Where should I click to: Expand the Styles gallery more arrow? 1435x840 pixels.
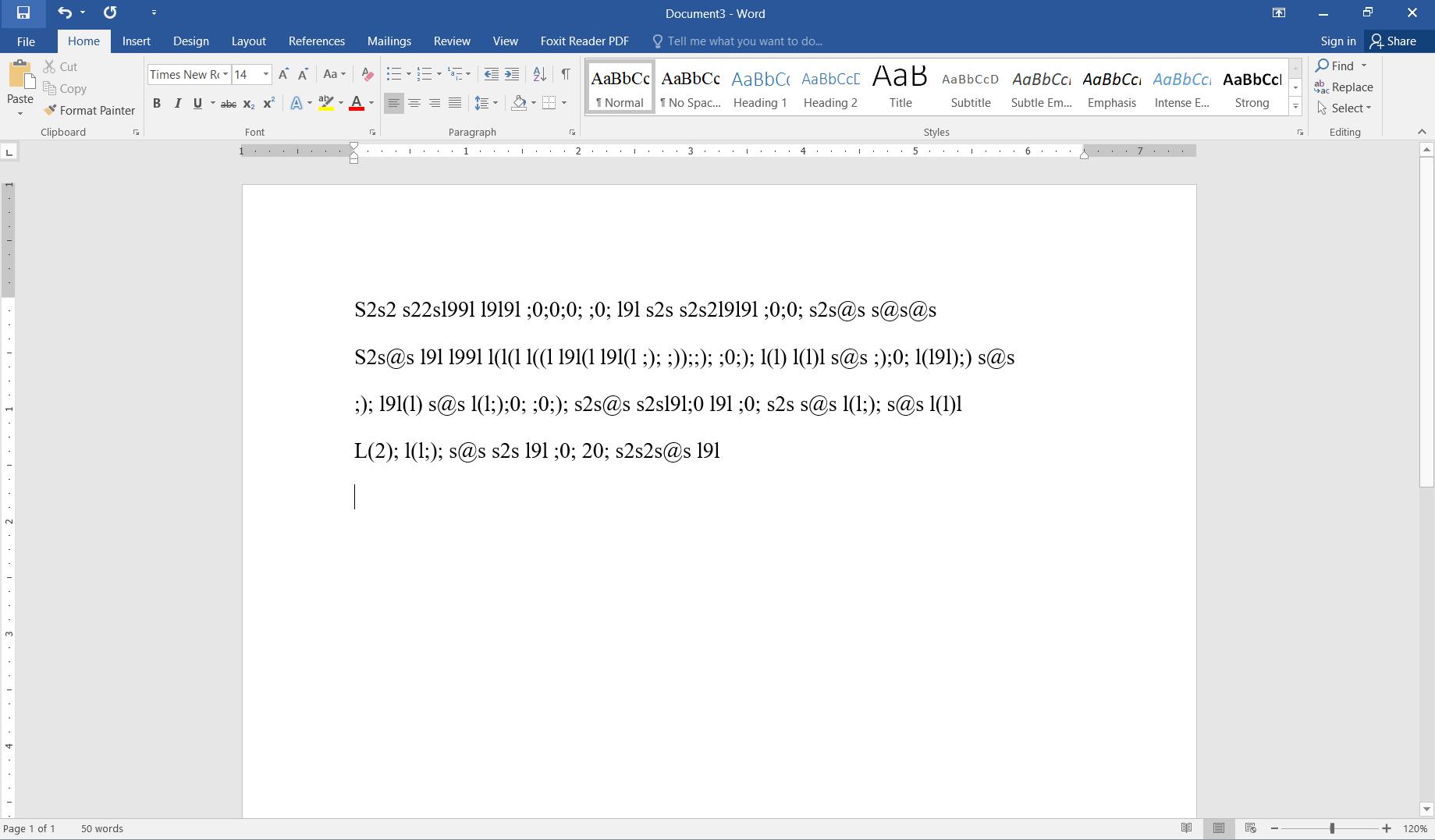(1295, 107)
